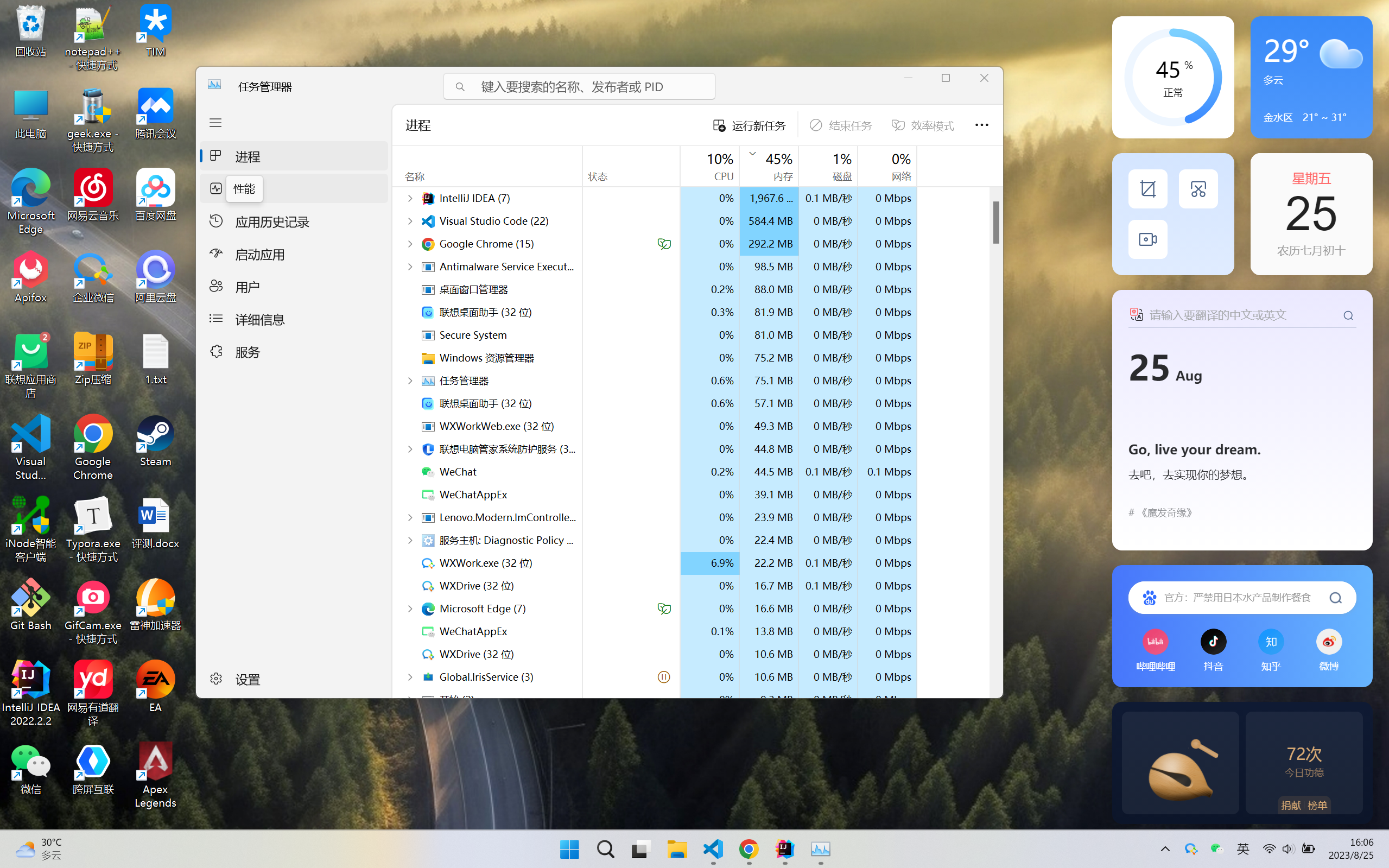Screen dimensions: 1389x868
Task: Select the 进程 sidebar item
Action: [294, 156]
